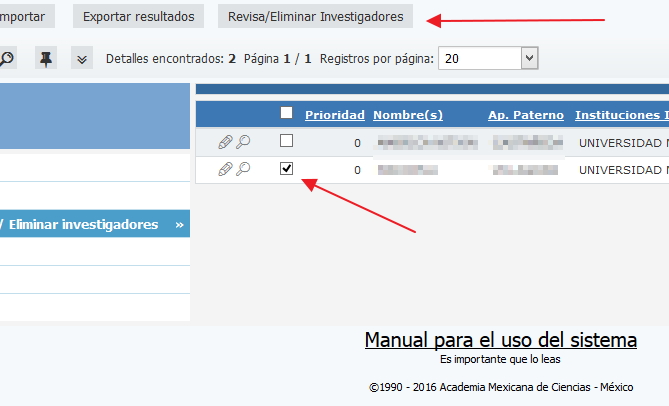Toggle the select-all checkbox in the table header
Image resolution: width=669 pixels, height=406 pixels.
[x=287, y=113]
